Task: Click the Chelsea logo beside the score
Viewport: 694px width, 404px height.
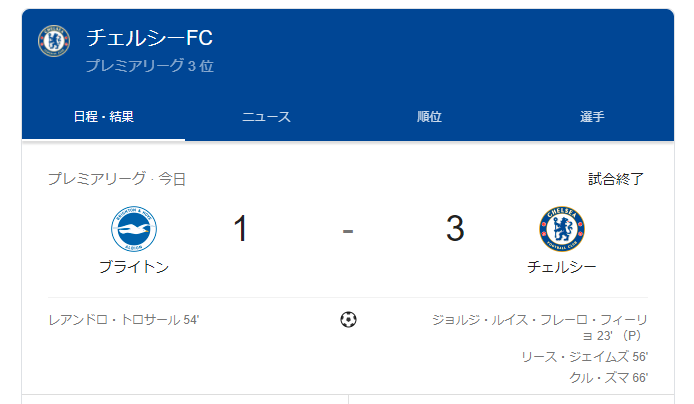Action: (562, 229)
